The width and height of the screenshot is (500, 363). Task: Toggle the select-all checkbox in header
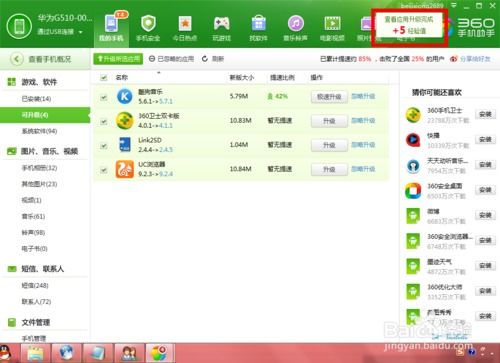104,78
